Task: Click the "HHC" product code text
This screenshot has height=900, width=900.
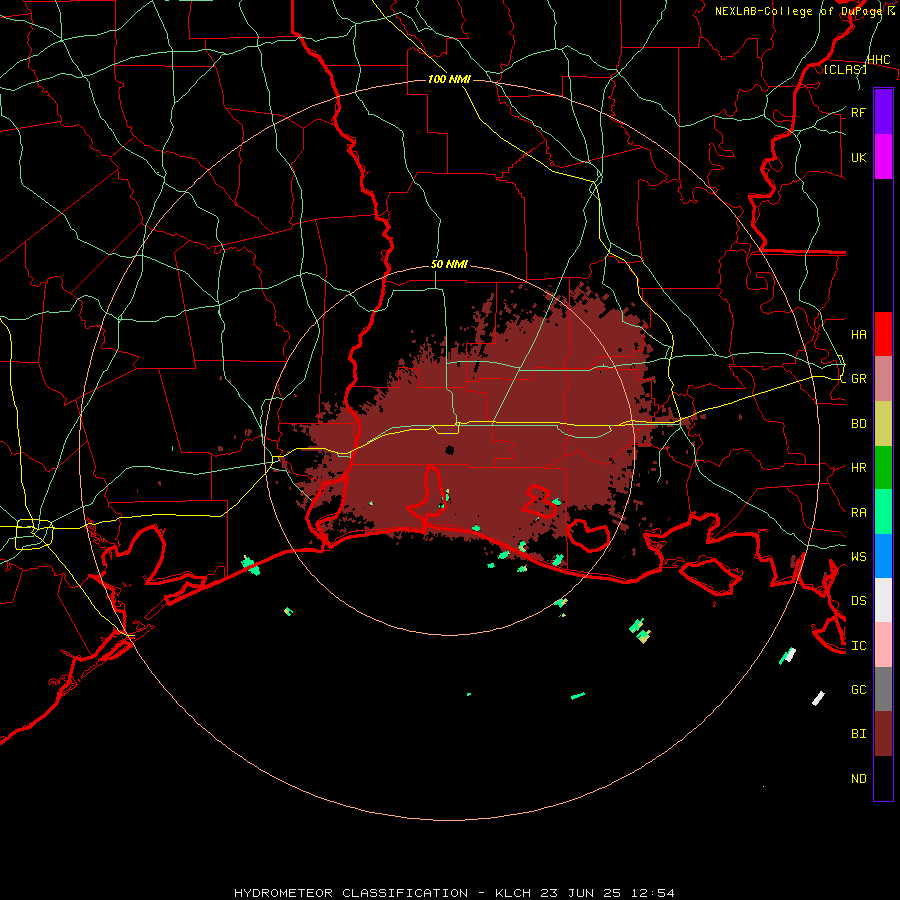Action: (878, 60)
